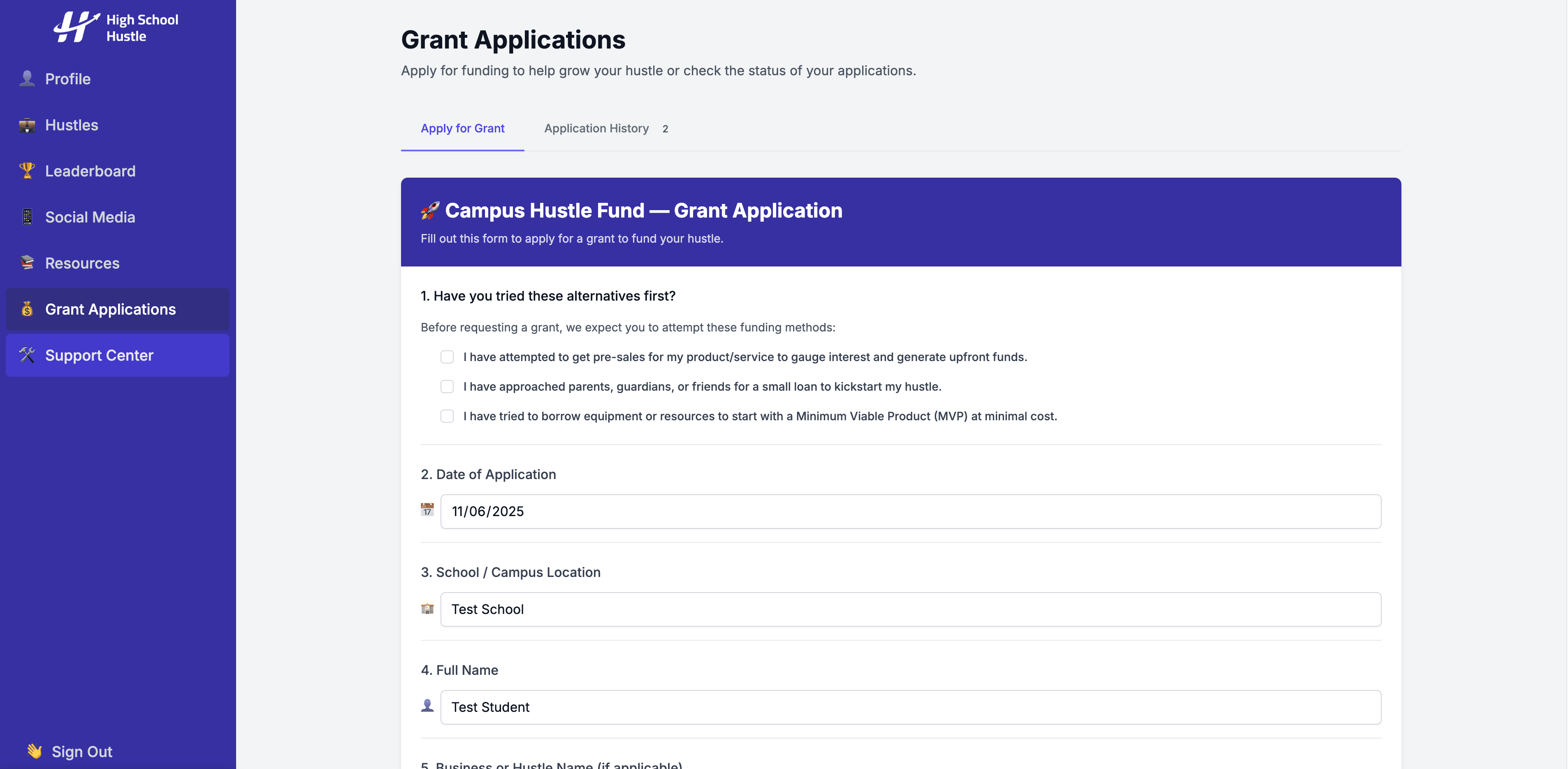Image resolution: width=1568 pixels, height=769 pixels.
Task: Click the school building icon near Test School
Action: click(427, 609)
